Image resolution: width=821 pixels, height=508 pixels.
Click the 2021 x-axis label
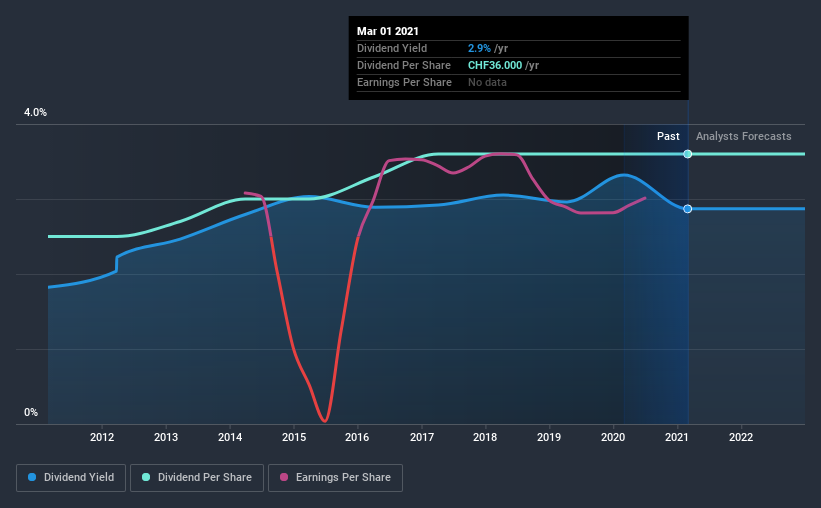(x=676, y=437)
